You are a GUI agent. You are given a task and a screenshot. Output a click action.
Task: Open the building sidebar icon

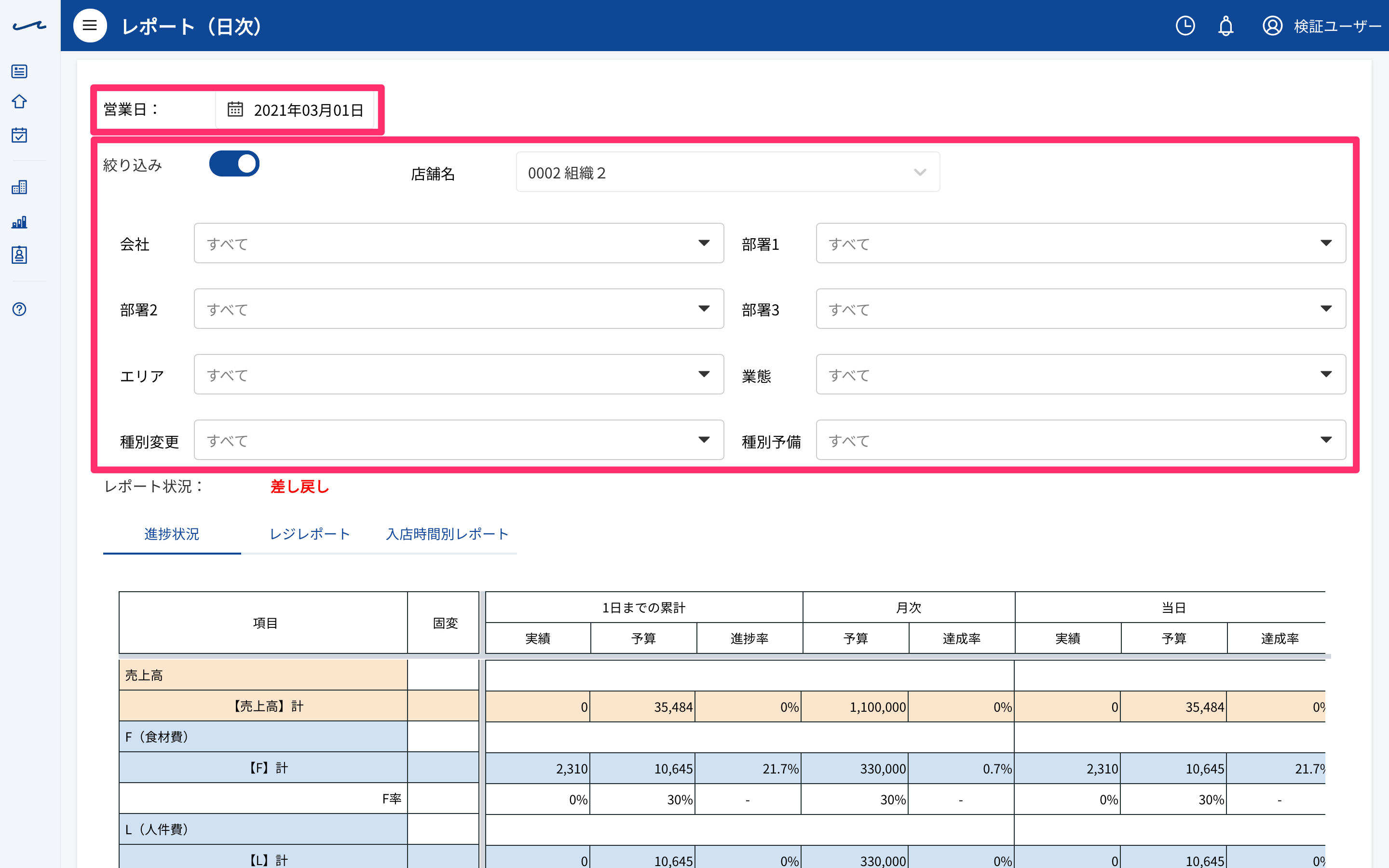pyautogui.click(x=19, y=187)
